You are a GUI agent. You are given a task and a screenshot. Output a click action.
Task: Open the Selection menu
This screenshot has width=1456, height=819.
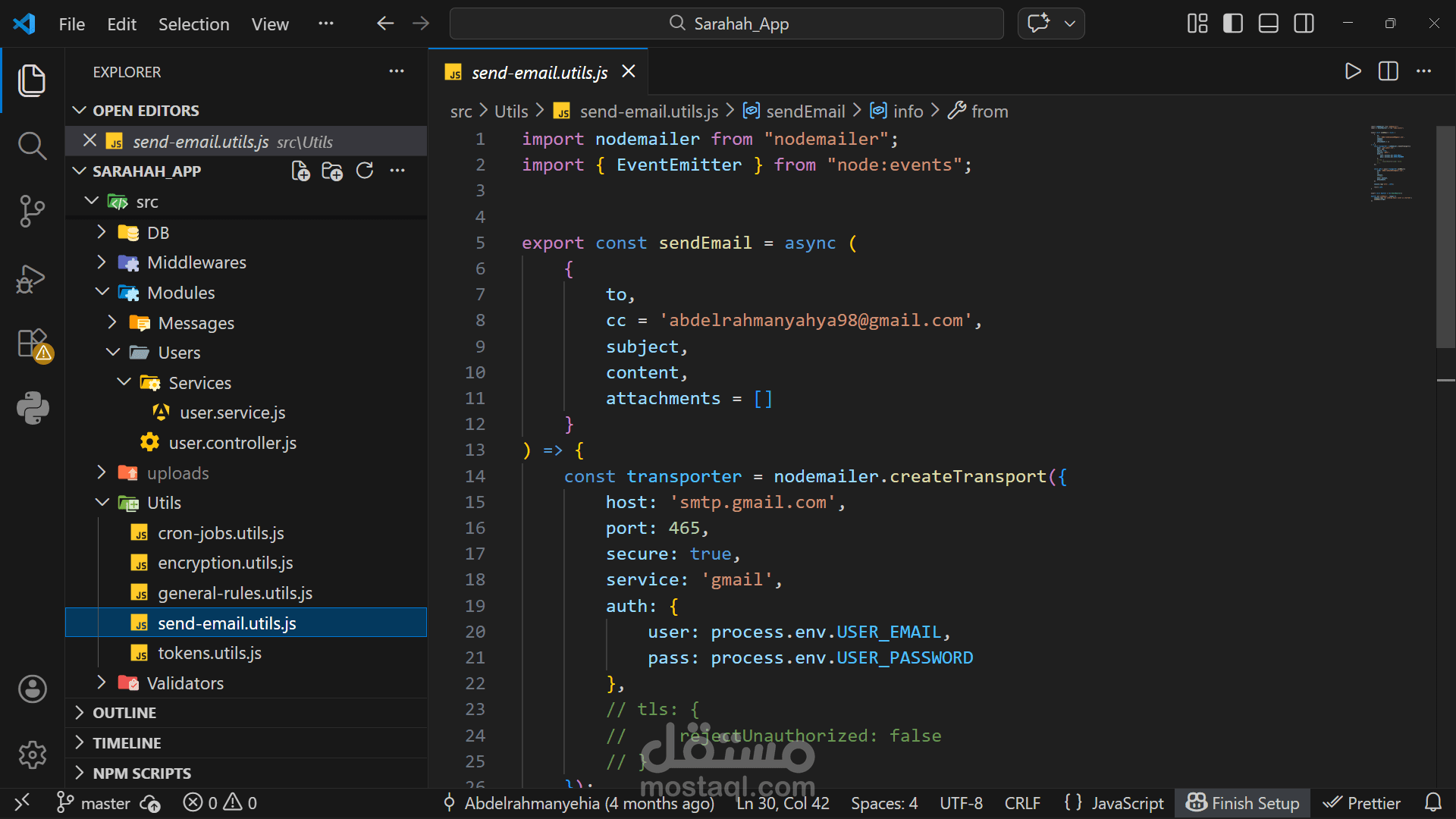[193, 24]
